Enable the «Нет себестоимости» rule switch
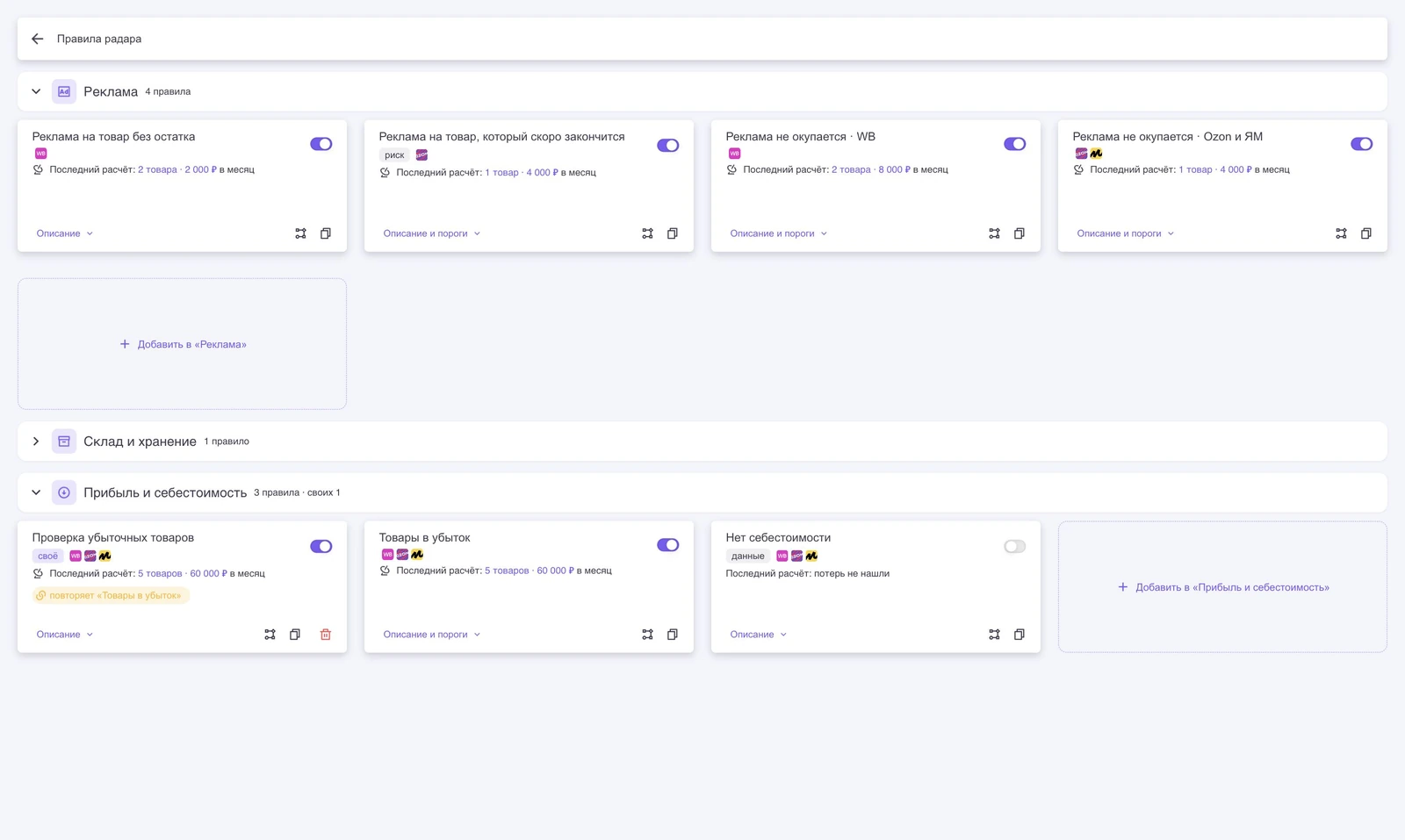Screen dimensions: 1405x840 (1015, 546)
